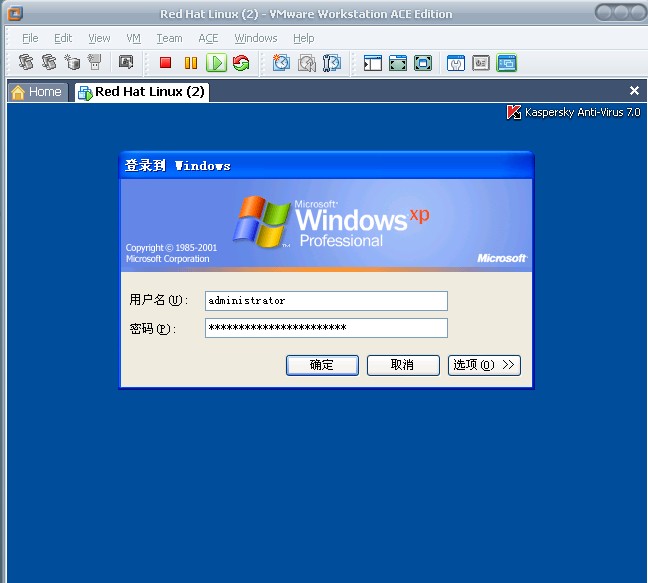
Task: Click the 取消 cancel button
Action: point(403,365)
